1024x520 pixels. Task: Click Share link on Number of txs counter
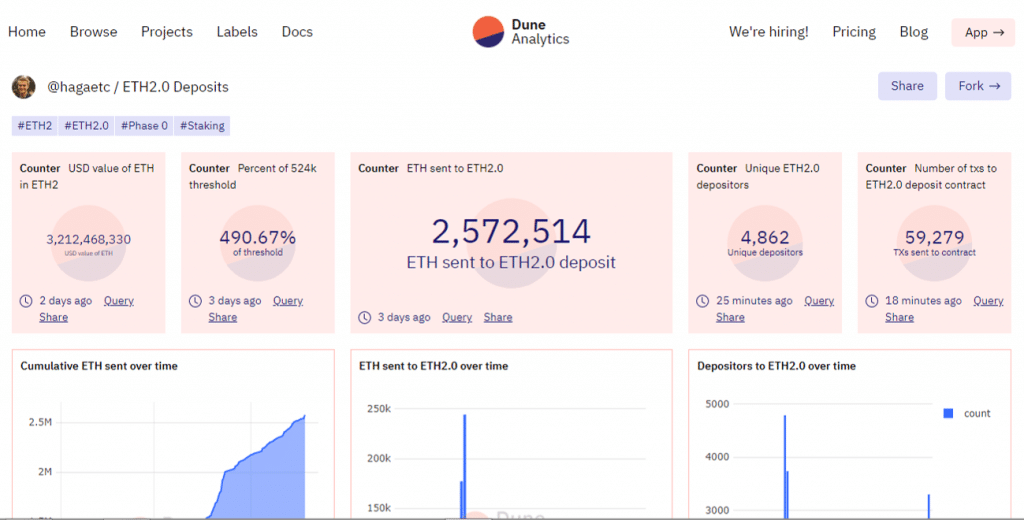click(899, 317)
